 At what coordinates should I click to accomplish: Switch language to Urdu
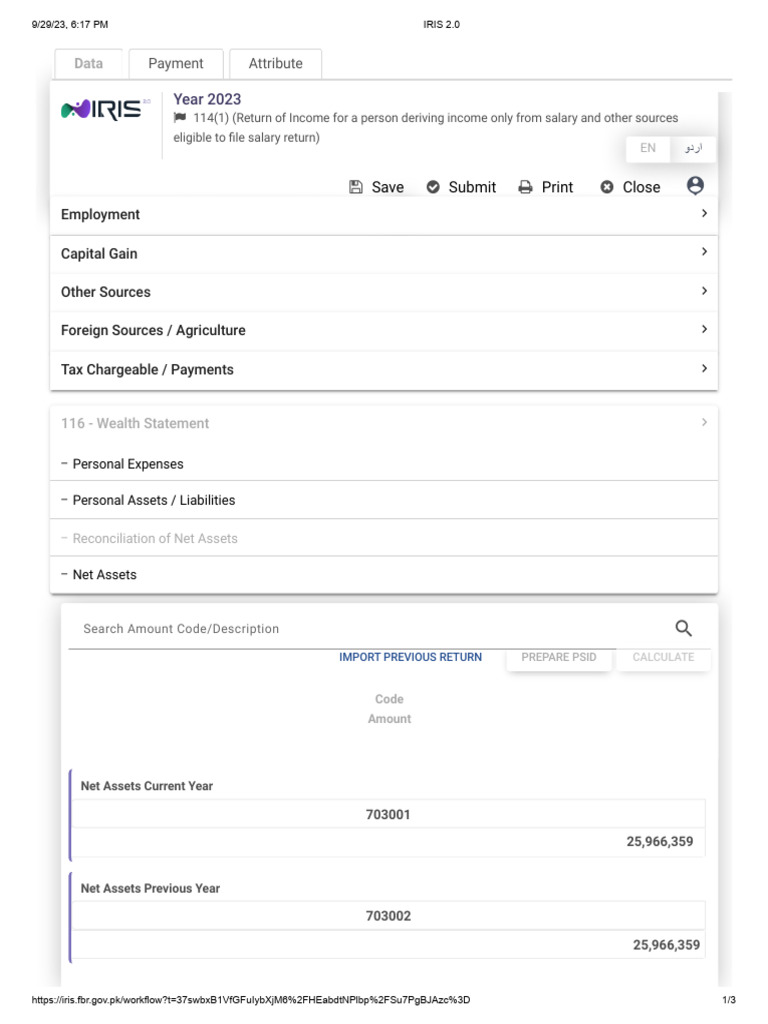click(693, 148)
